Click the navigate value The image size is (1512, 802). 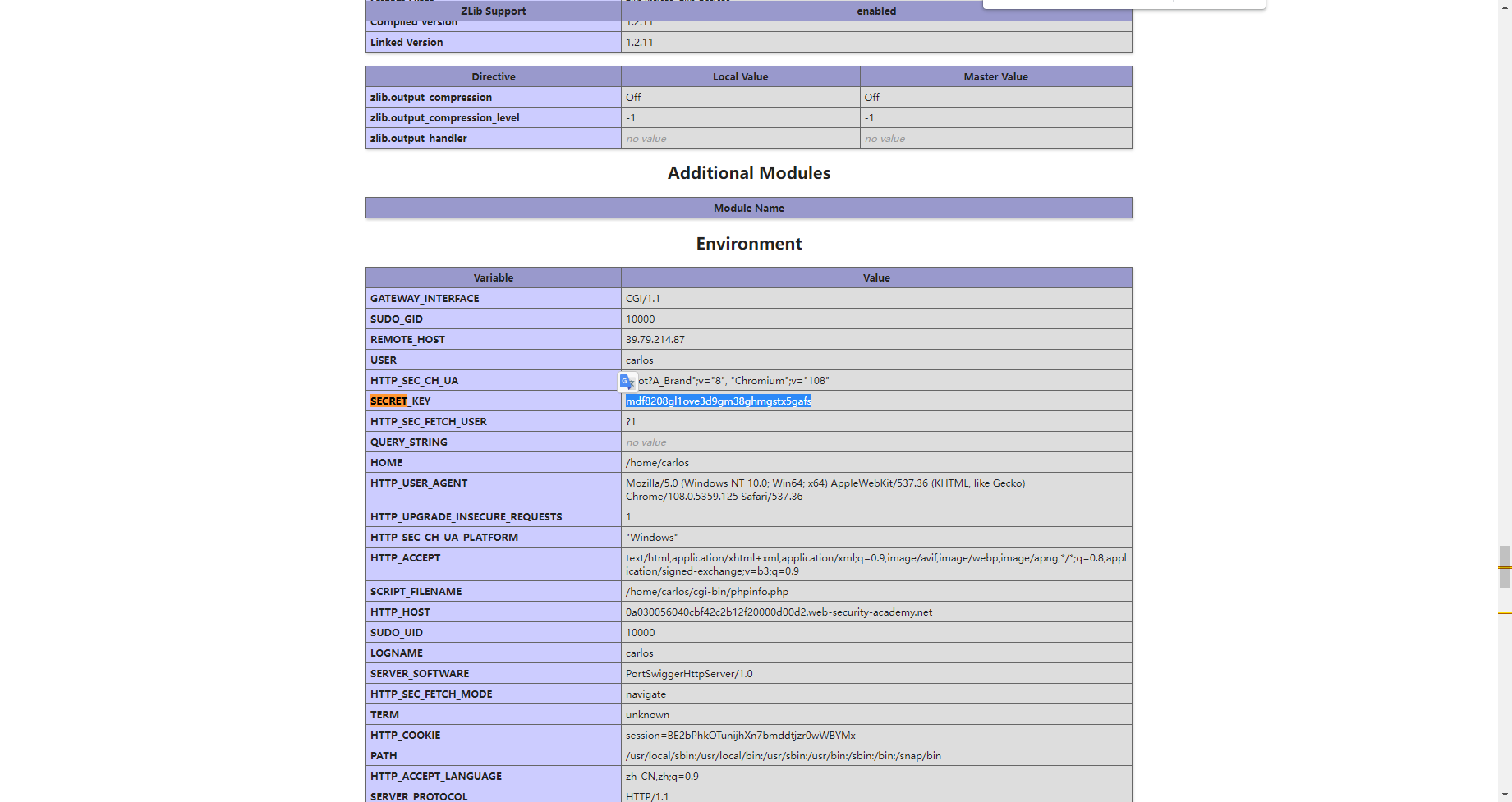click(646, 694)
